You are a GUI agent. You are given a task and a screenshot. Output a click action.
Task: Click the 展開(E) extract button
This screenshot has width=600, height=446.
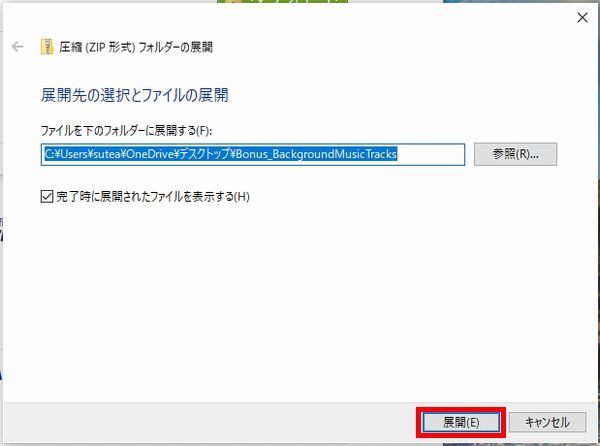pyautogui.click(x=461, y=422)
